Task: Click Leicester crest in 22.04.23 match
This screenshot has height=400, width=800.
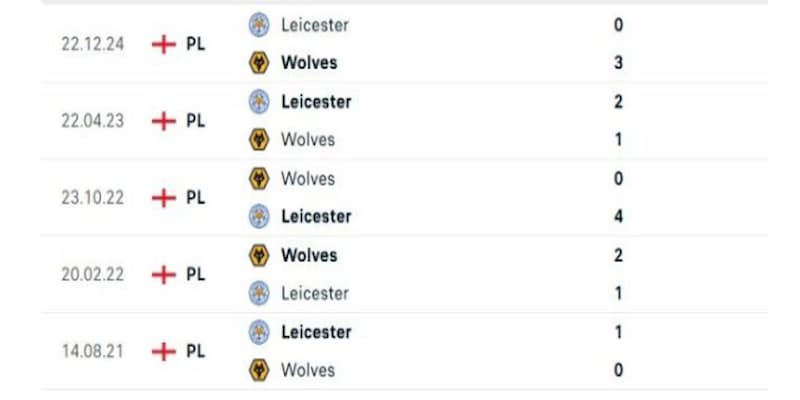Action: pos(259,102)
